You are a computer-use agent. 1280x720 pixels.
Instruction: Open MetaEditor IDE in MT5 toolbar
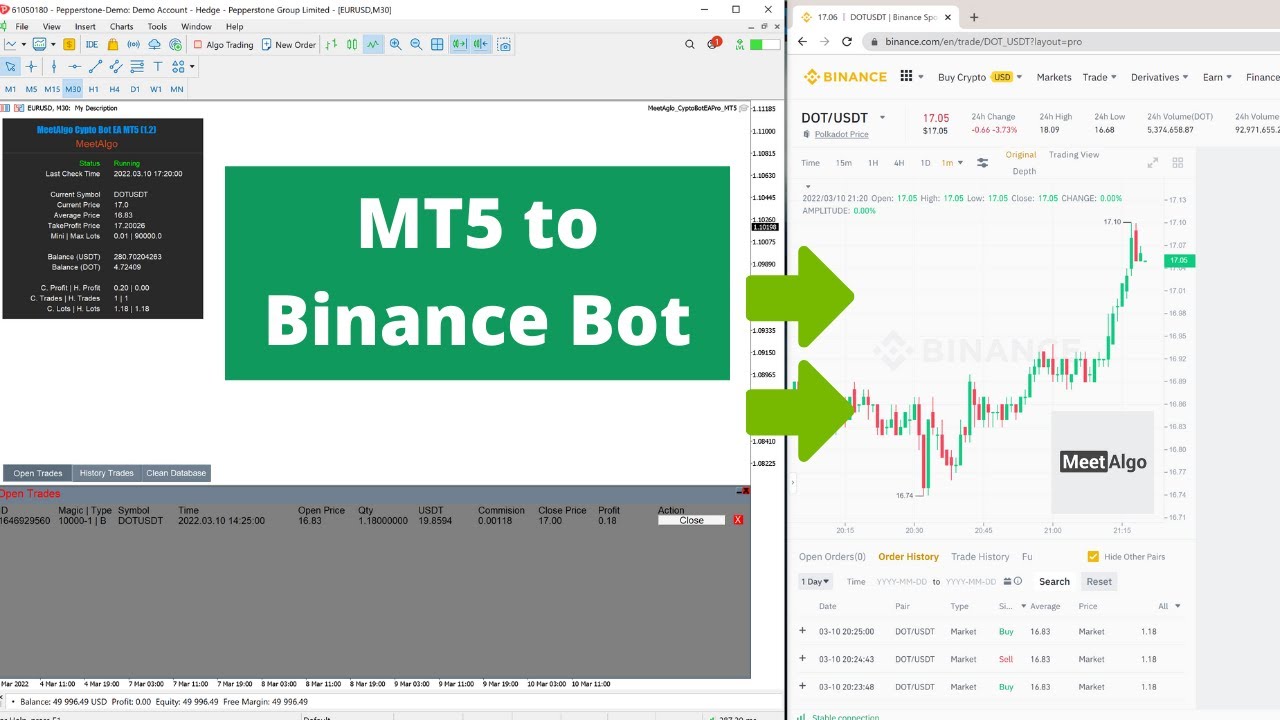click(92, 44)
